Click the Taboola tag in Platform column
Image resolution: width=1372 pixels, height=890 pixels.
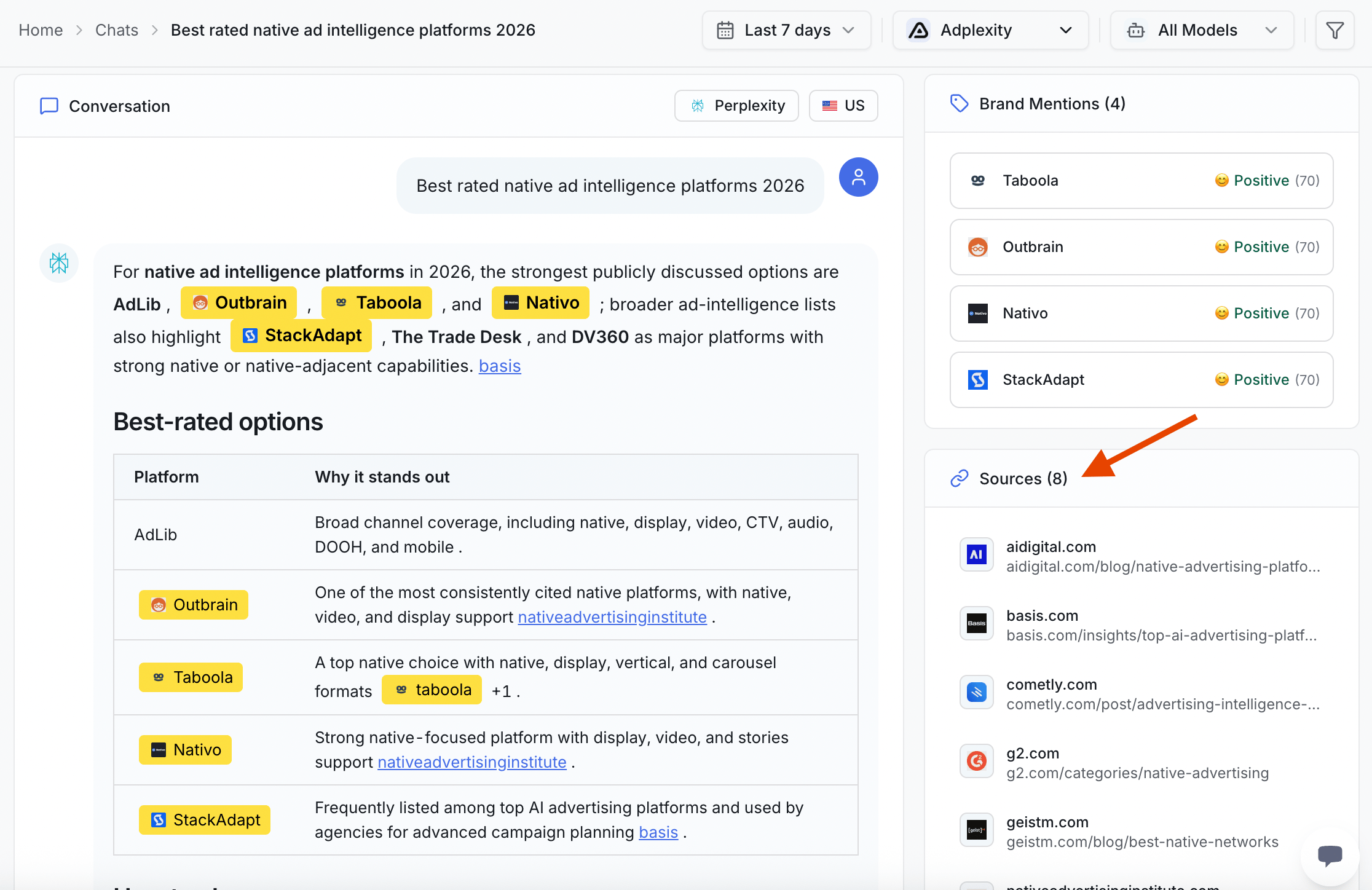pos(191,677)
